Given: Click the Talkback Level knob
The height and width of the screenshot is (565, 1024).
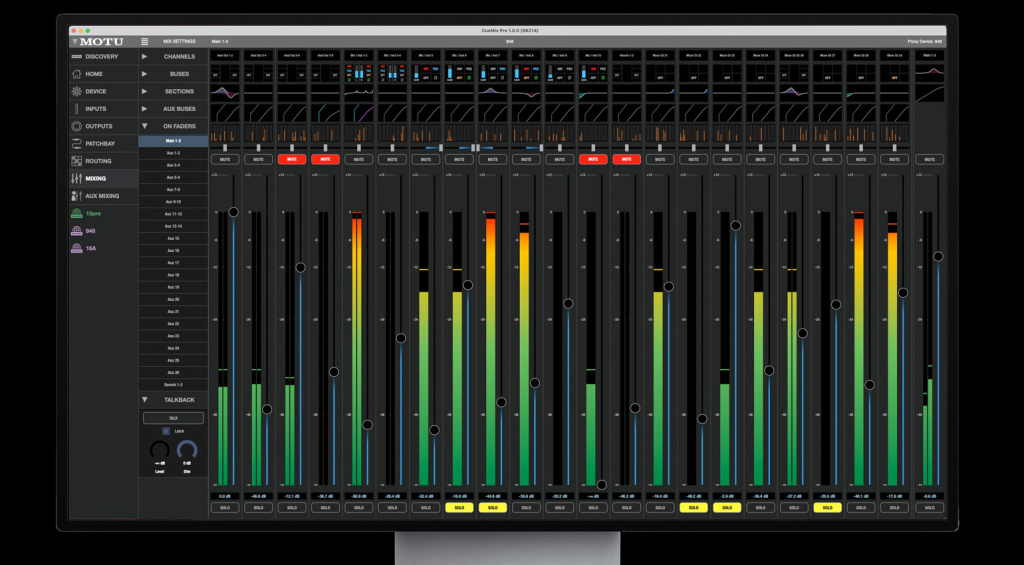Looking at the screenshot, I should click(160, 450).
